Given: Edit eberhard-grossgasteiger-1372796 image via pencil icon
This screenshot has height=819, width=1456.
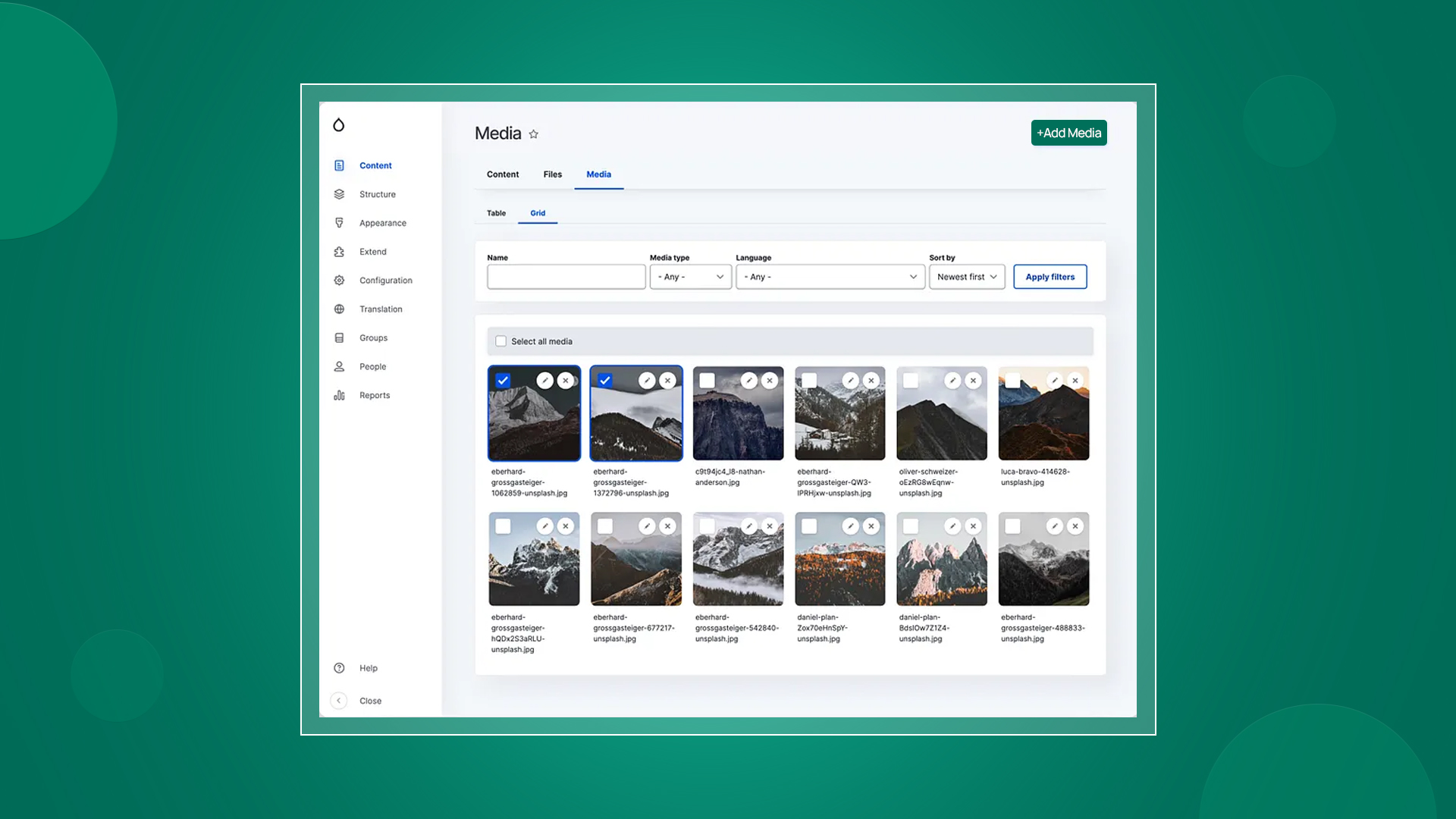Looking at the screenshot, I should (647, 381).
